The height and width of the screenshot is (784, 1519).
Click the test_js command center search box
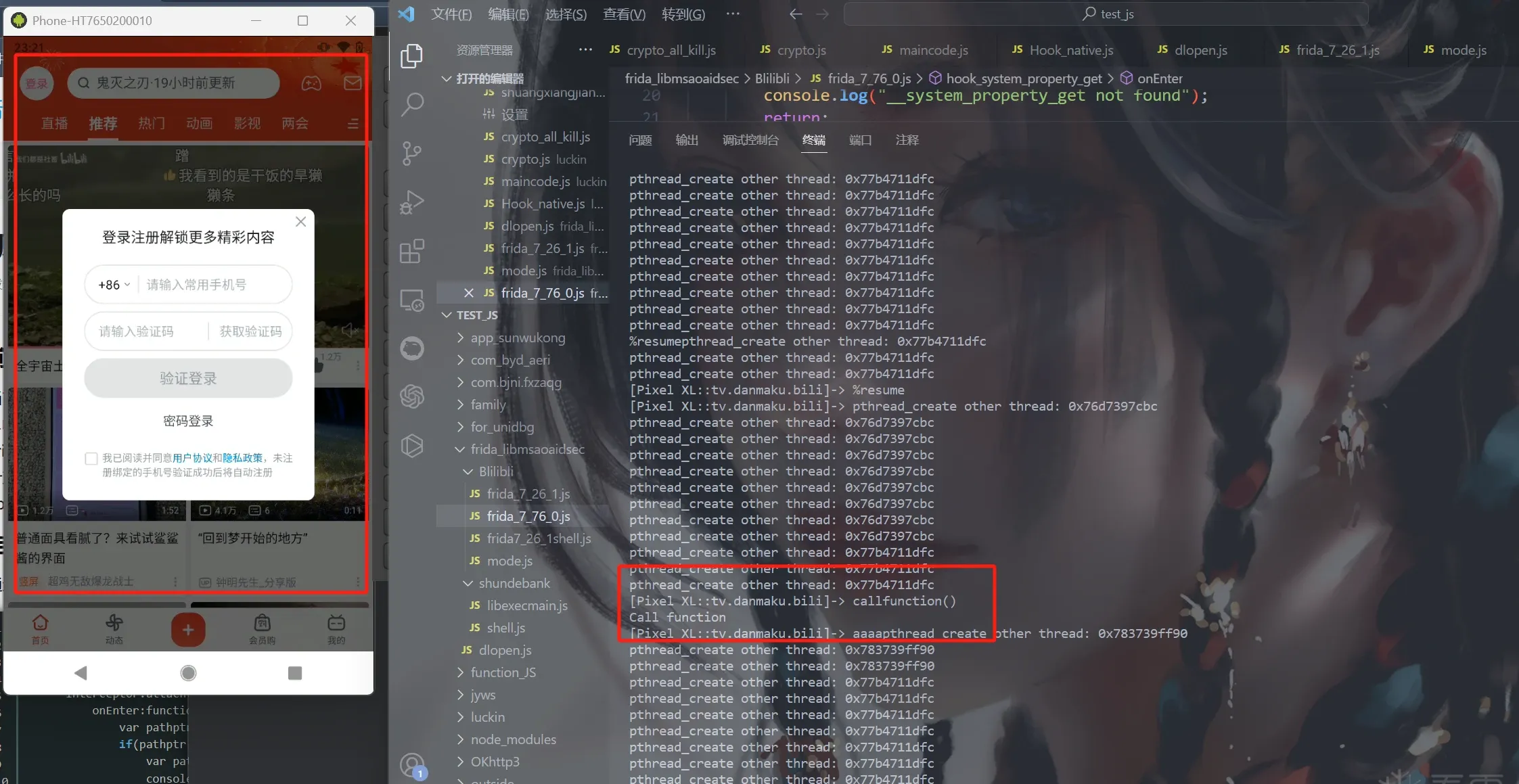click(1106, 14)
